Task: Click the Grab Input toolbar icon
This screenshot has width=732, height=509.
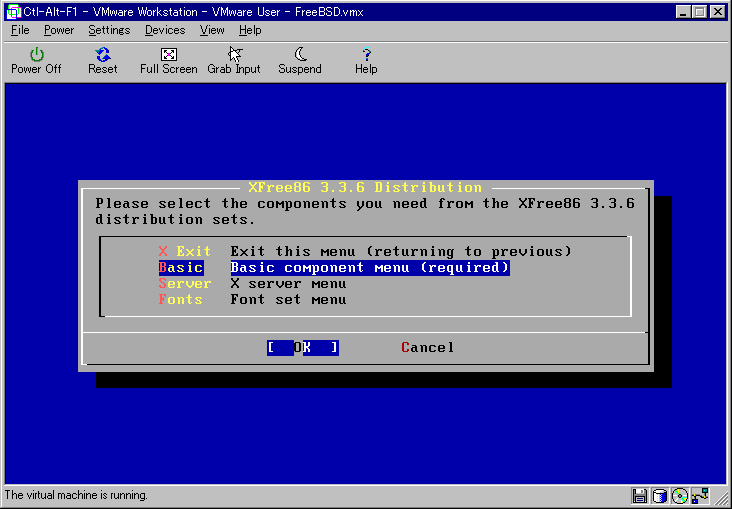Action: tap(234, 61)
